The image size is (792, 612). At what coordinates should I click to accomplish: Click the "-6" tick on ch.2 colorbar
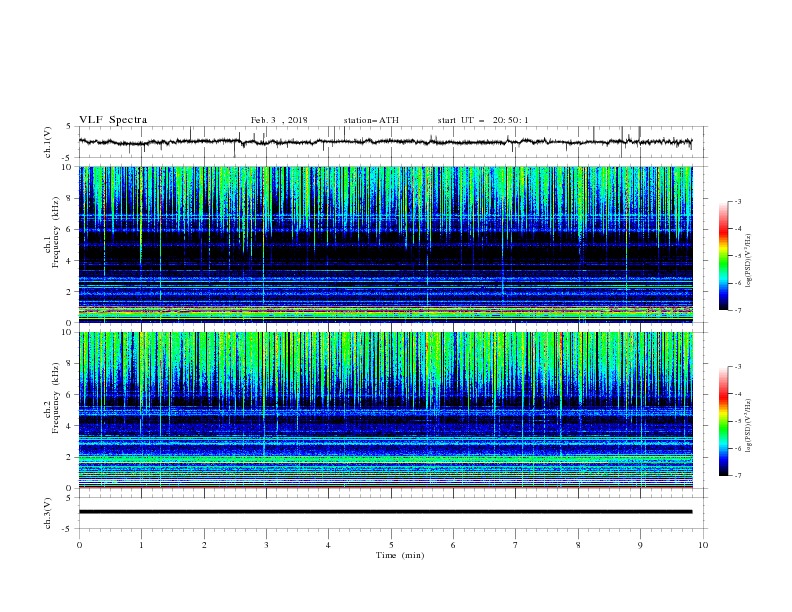738,448
